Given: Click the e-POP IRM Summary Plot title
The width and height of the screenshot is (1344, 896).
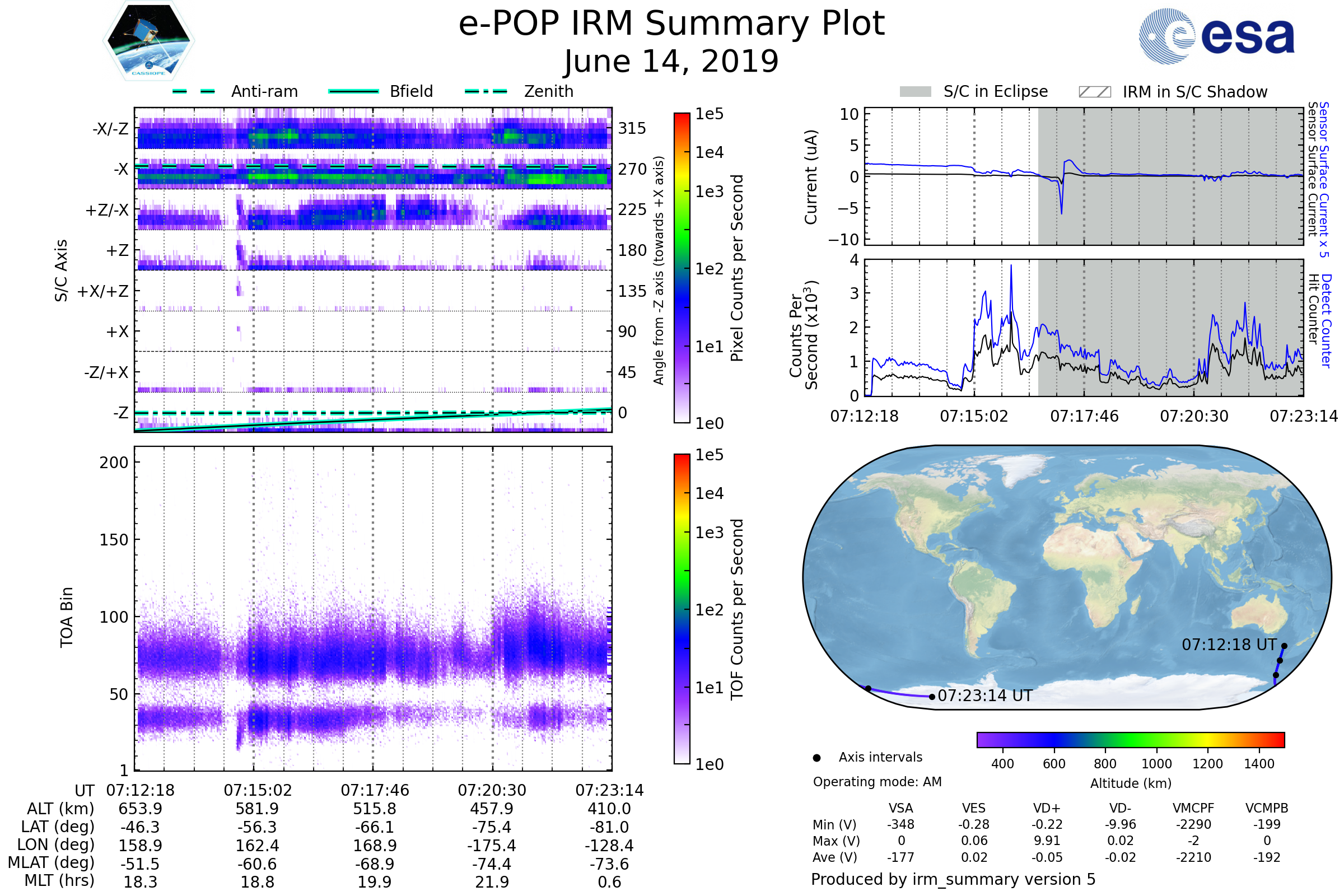Looking at the screenshot, I should [671, 24].
